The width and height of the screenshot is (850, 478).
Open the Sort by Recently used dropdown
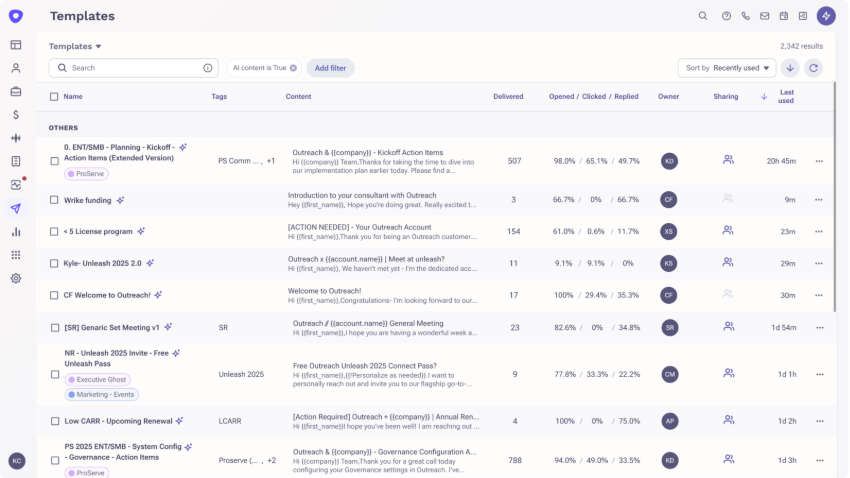(727, 68)
